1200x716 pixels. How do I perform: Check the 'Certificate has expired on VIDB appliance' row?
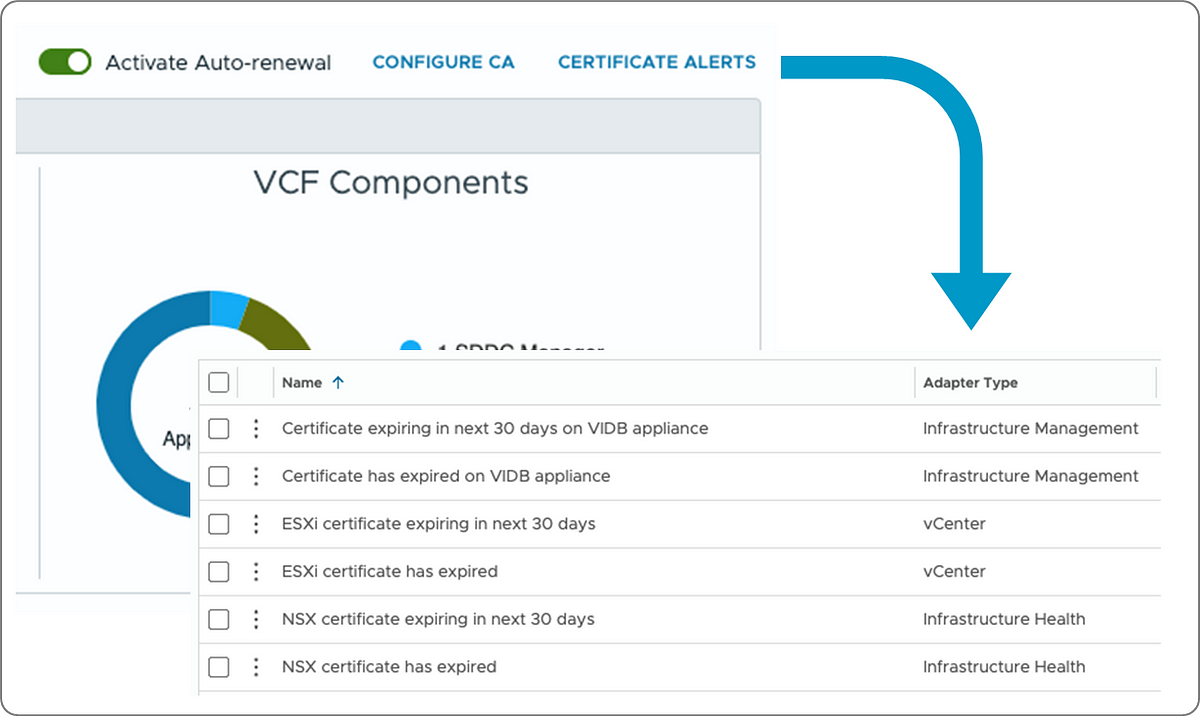click(x=219, y=477)
